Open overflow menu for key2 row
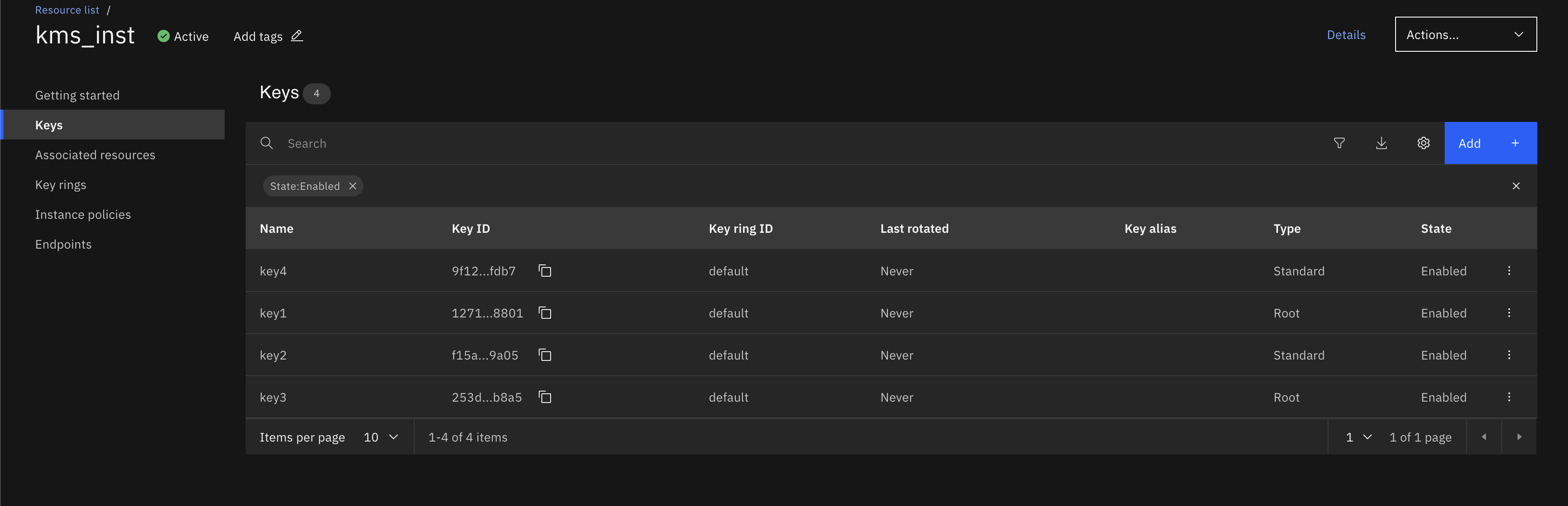Viewport: 1568px width, 506px height. point(1509,355)
